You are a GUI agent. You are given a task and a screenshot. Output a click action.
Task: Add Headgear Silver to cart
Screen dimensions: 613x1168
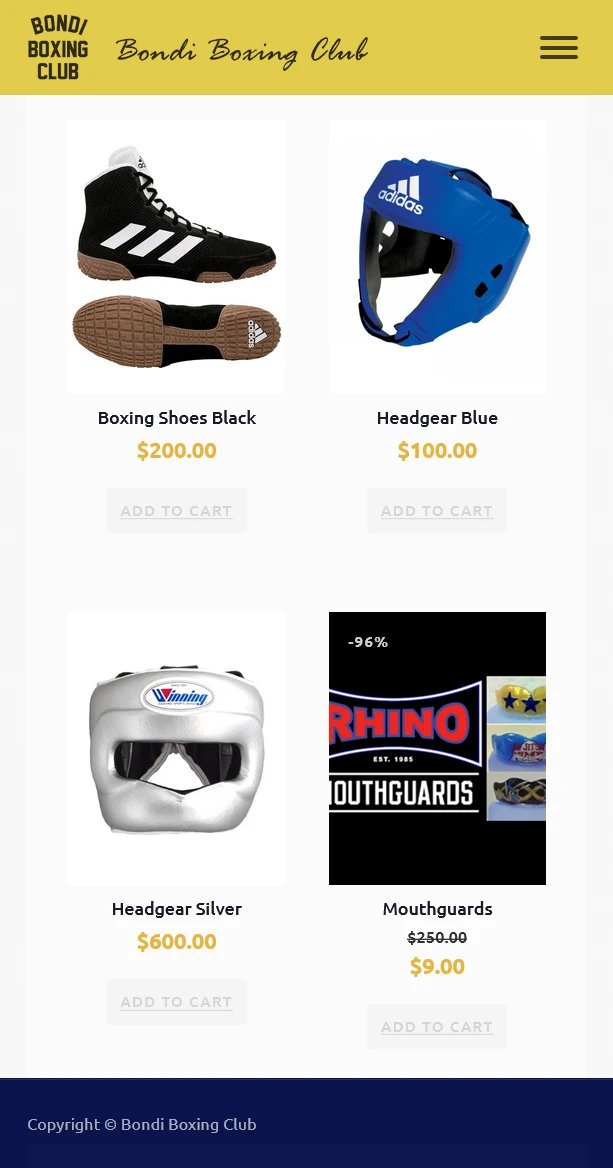point(177,1002)
